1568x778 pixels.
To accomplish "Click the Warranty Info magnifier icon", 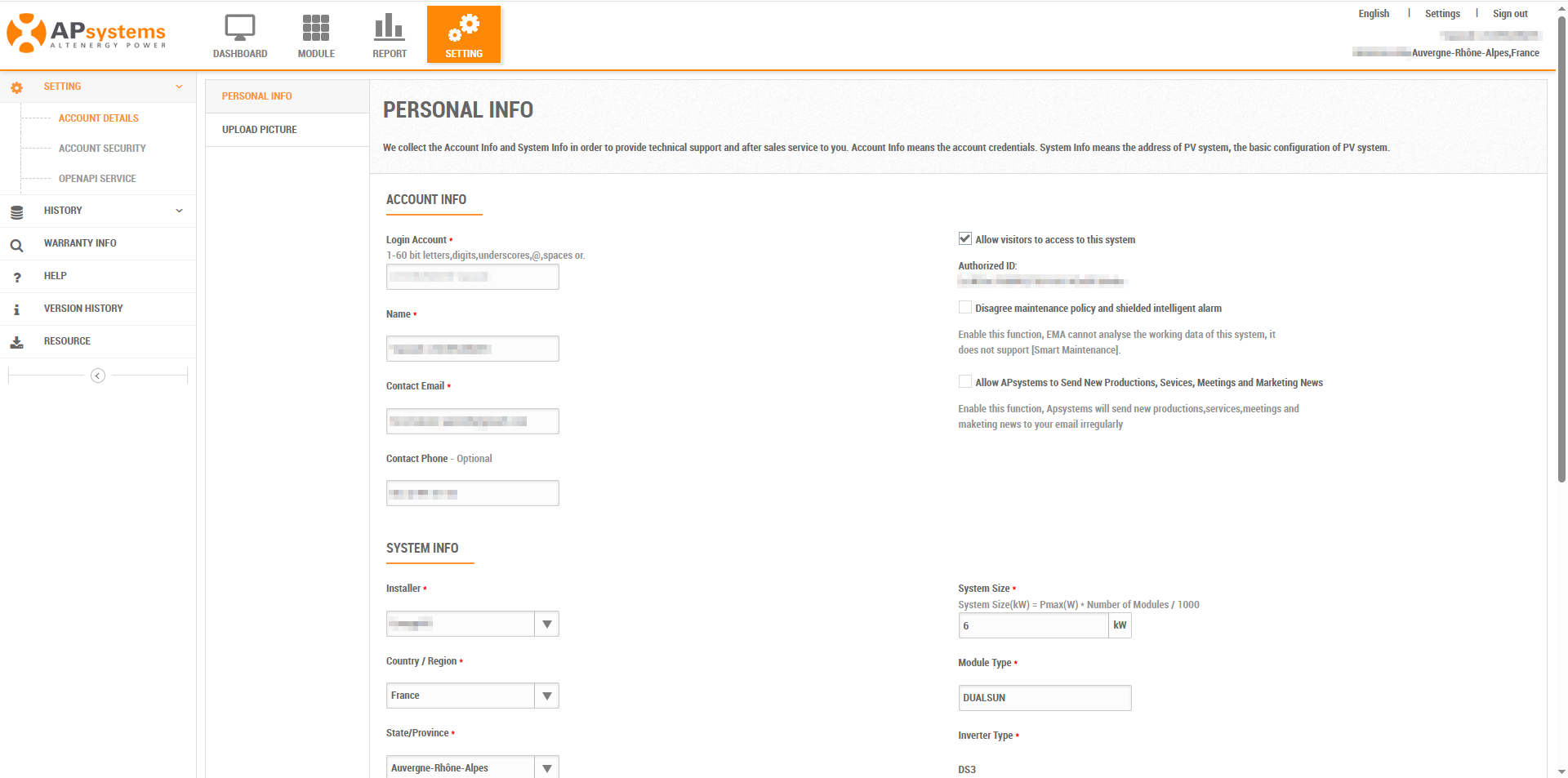I will [x=16, y=244].
